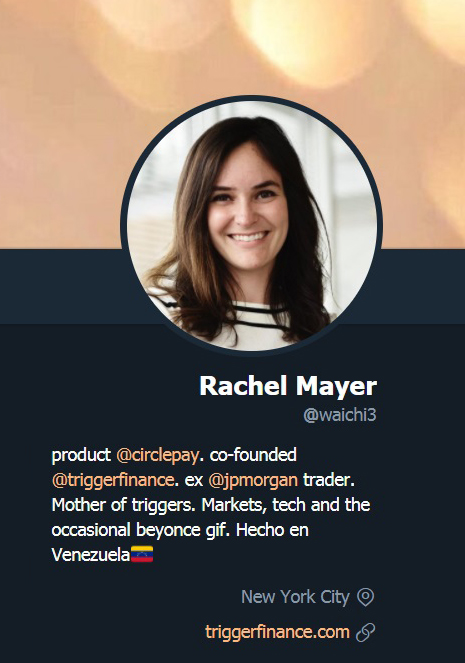This screenshot has height=663, width=465.
Task: Click the "Hecho en" phrase in the bio
Action: click(272, 530)
